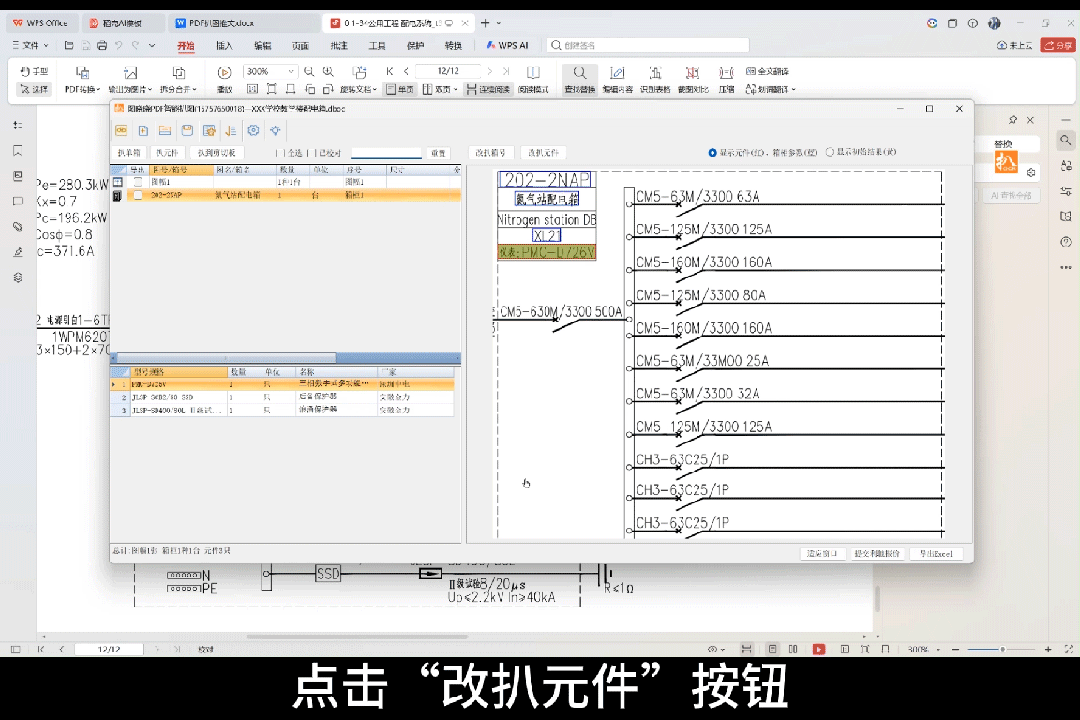Screen dimensions: 1080x720
Task: Open the 300% zoom level dropdown
Action: [291, 72]
